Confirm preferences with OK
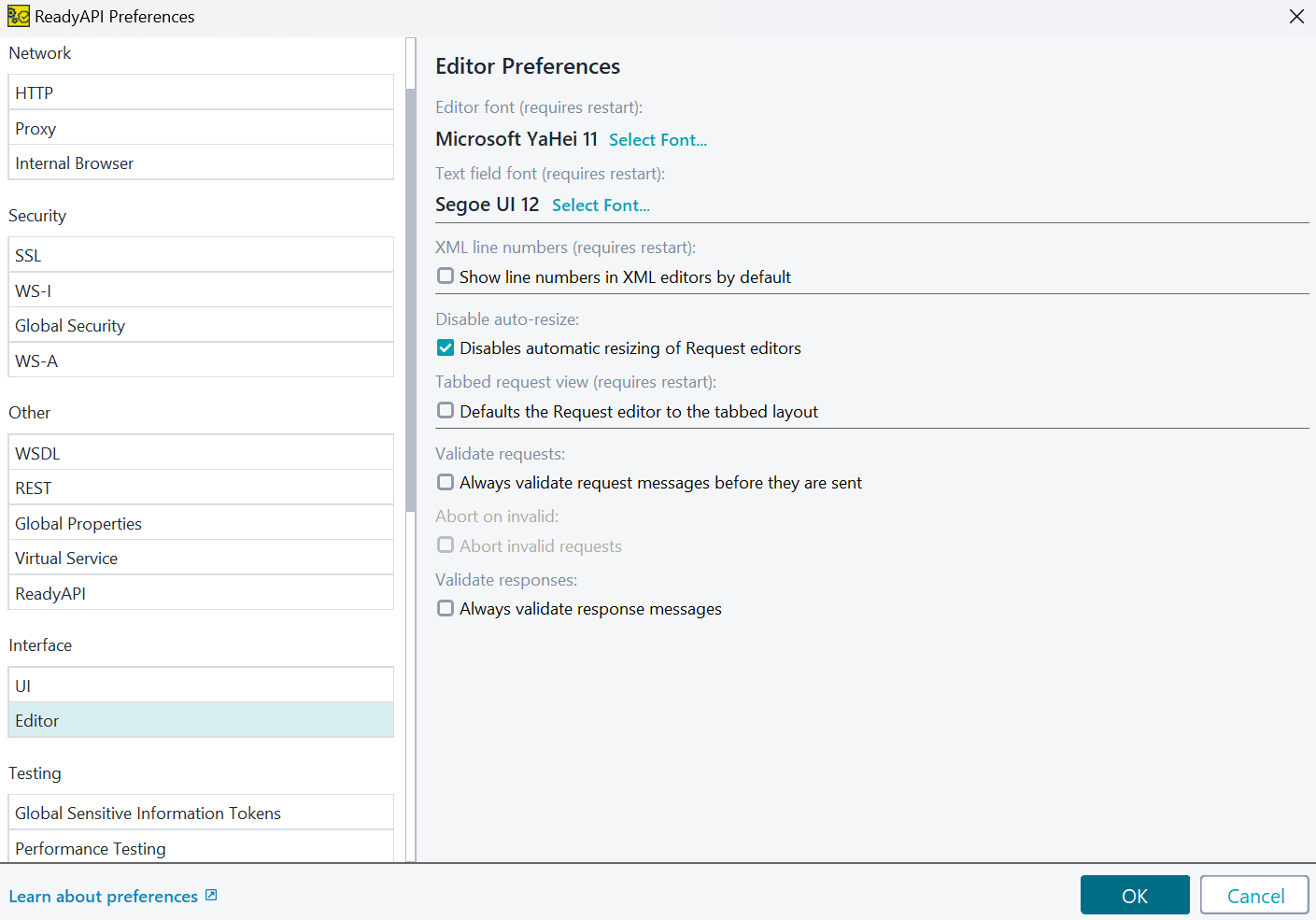 [1134, 894]
